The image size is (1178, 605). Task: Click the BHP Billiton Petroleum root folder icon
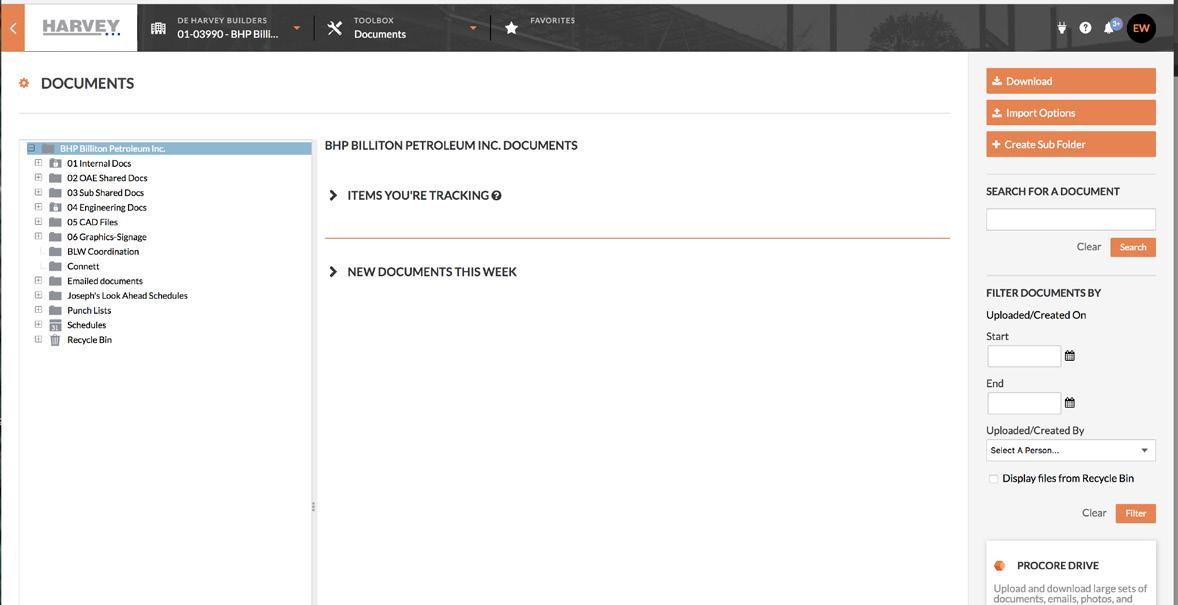point(48,149)
